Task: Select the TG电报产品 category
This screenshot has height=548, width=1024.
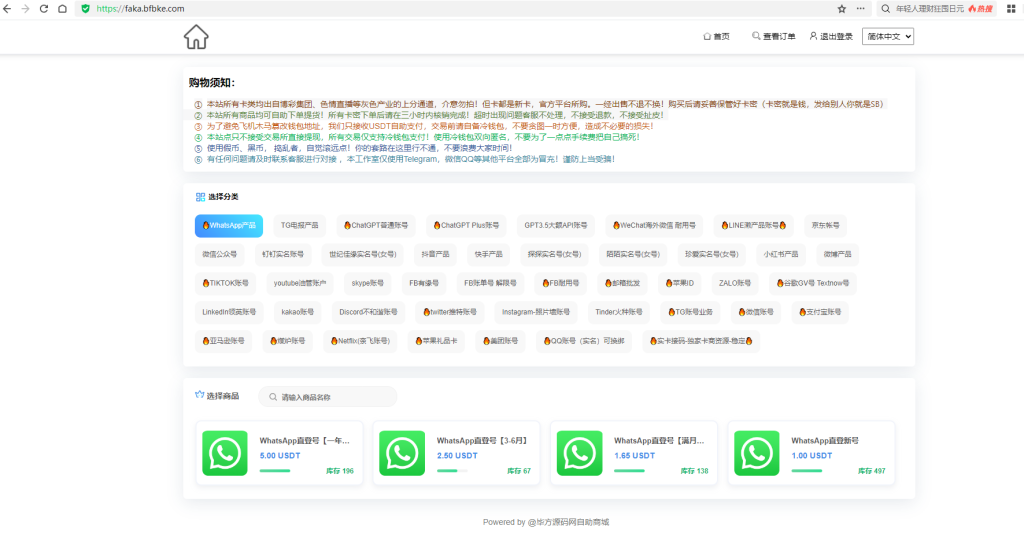Action: pos(300,225)
